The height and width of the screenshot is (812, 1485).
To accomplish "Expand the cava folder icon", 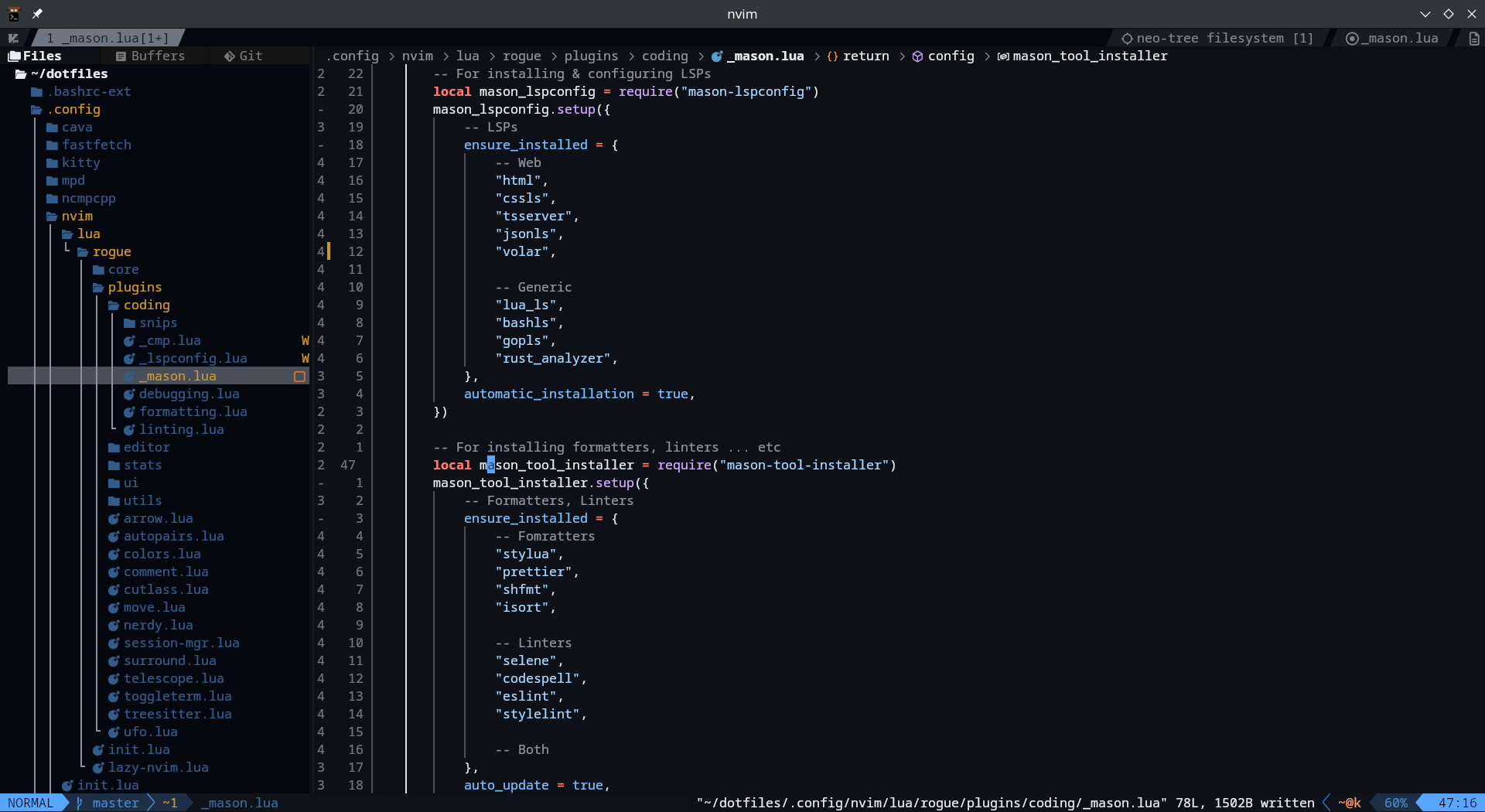I will (52, 128).
